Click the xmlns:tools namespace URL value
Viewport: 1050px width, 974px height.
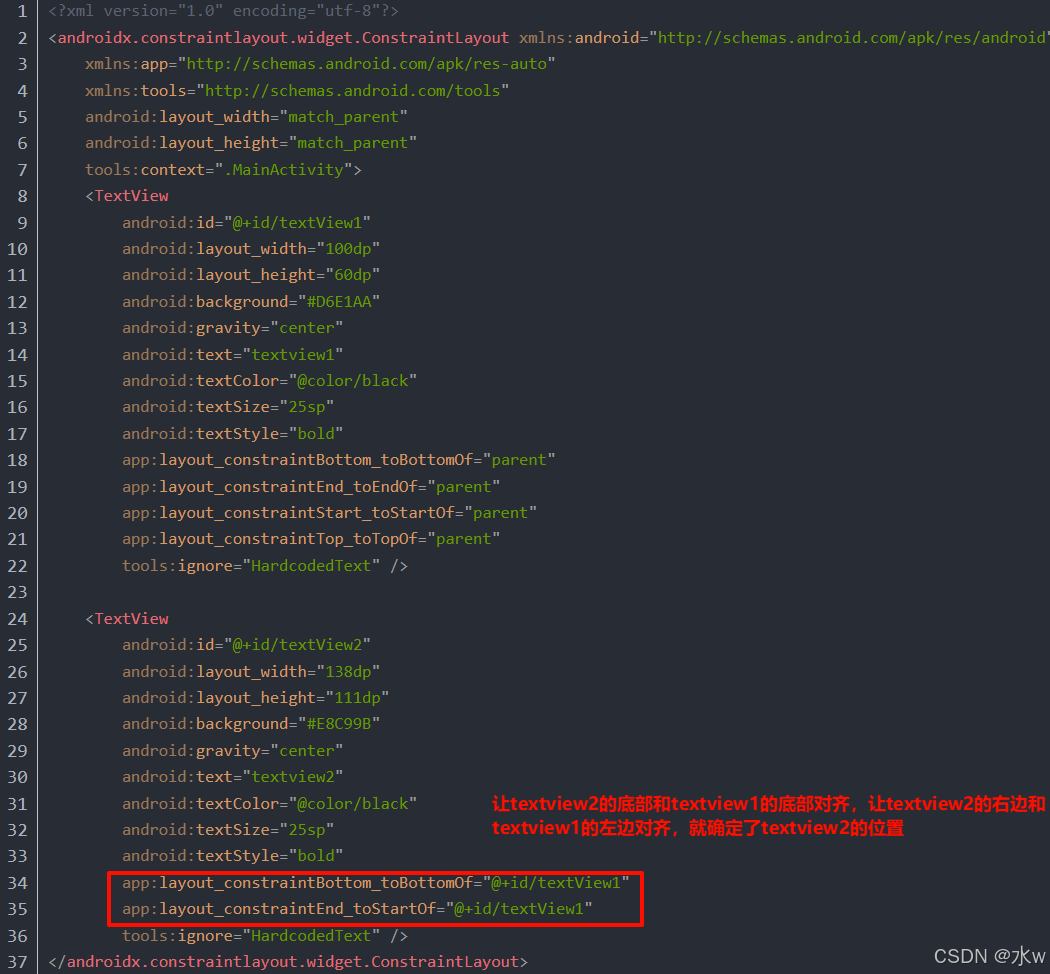point(352,90)
